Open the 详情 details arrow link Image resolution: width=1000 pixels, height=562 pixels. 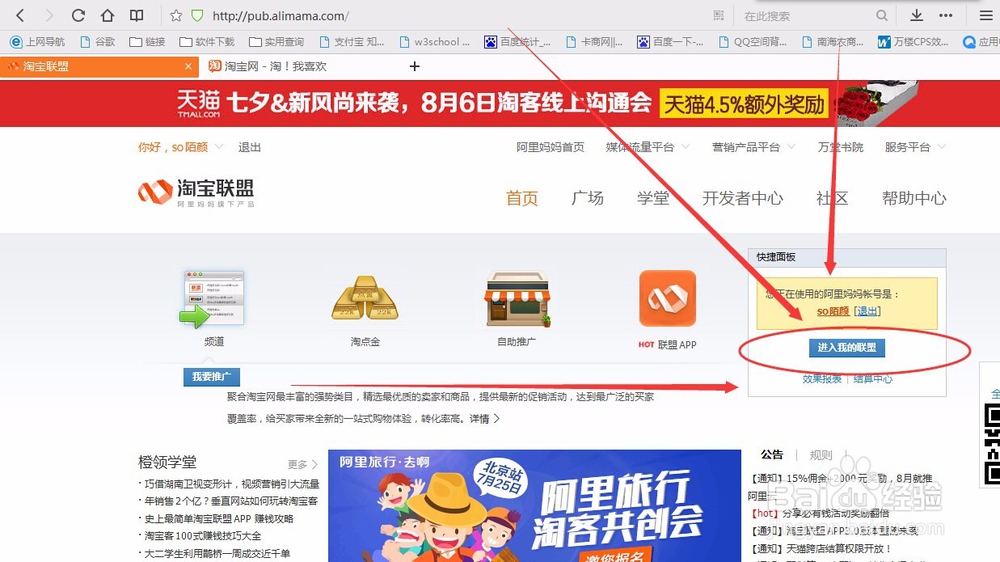[x=485, y=419]
